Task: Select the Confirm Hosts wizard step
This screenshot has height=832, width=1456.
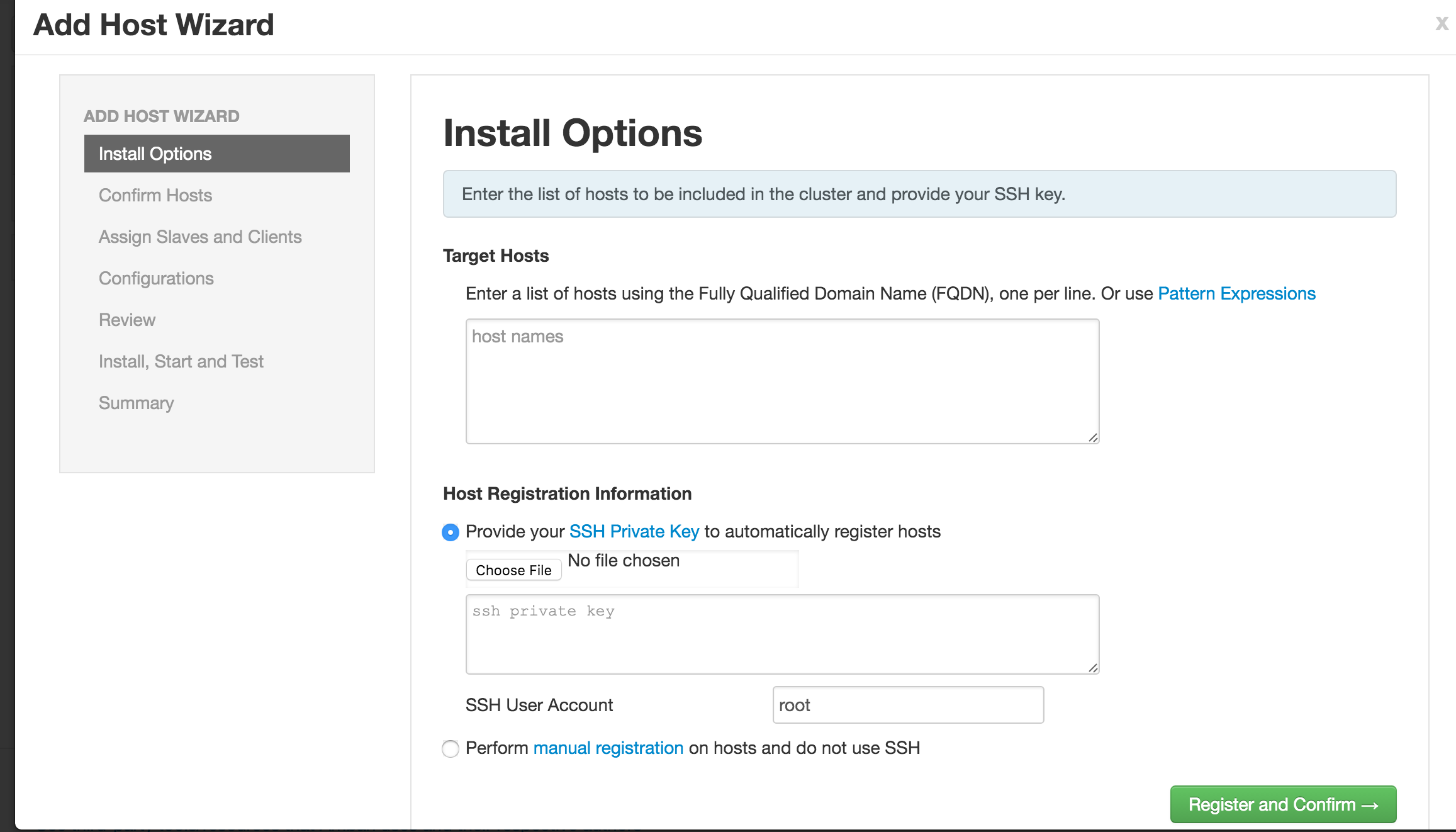Action: click(155, 195)
